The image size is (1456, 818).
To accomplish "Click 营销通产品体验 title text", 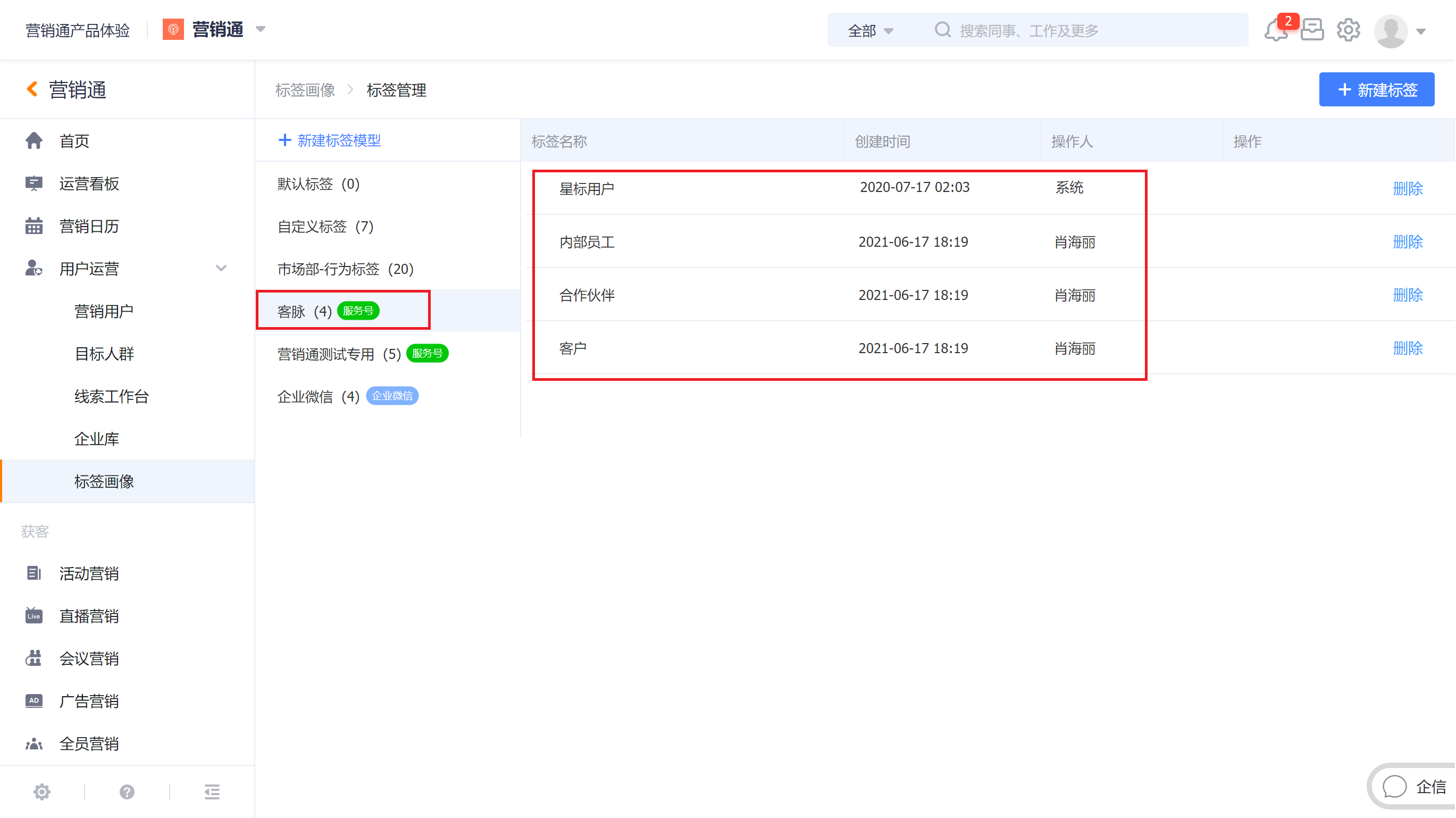I will [78, 30].
